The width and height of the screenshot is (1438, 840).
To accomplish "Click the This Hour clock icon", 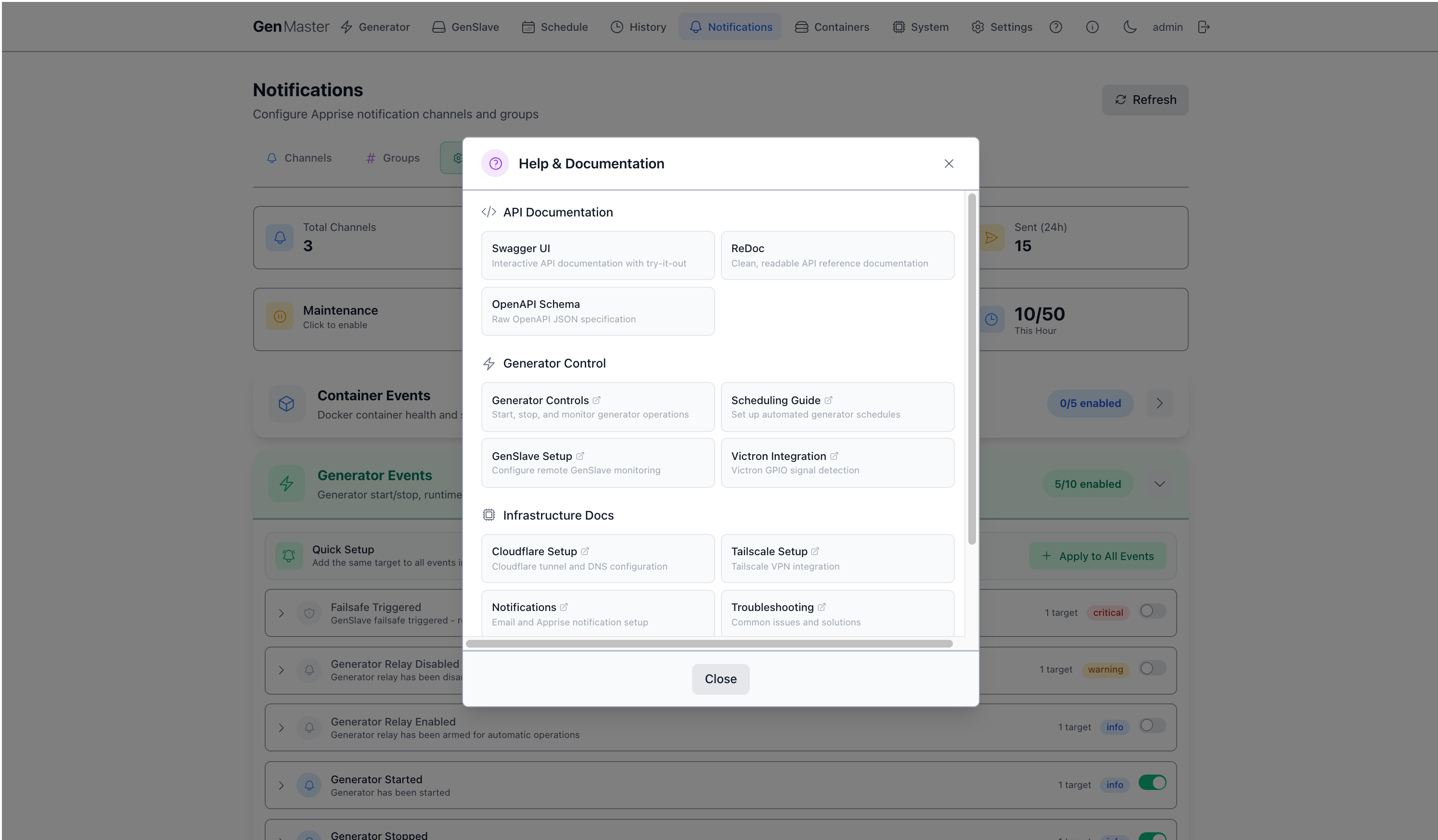I will tap(992, 319).
